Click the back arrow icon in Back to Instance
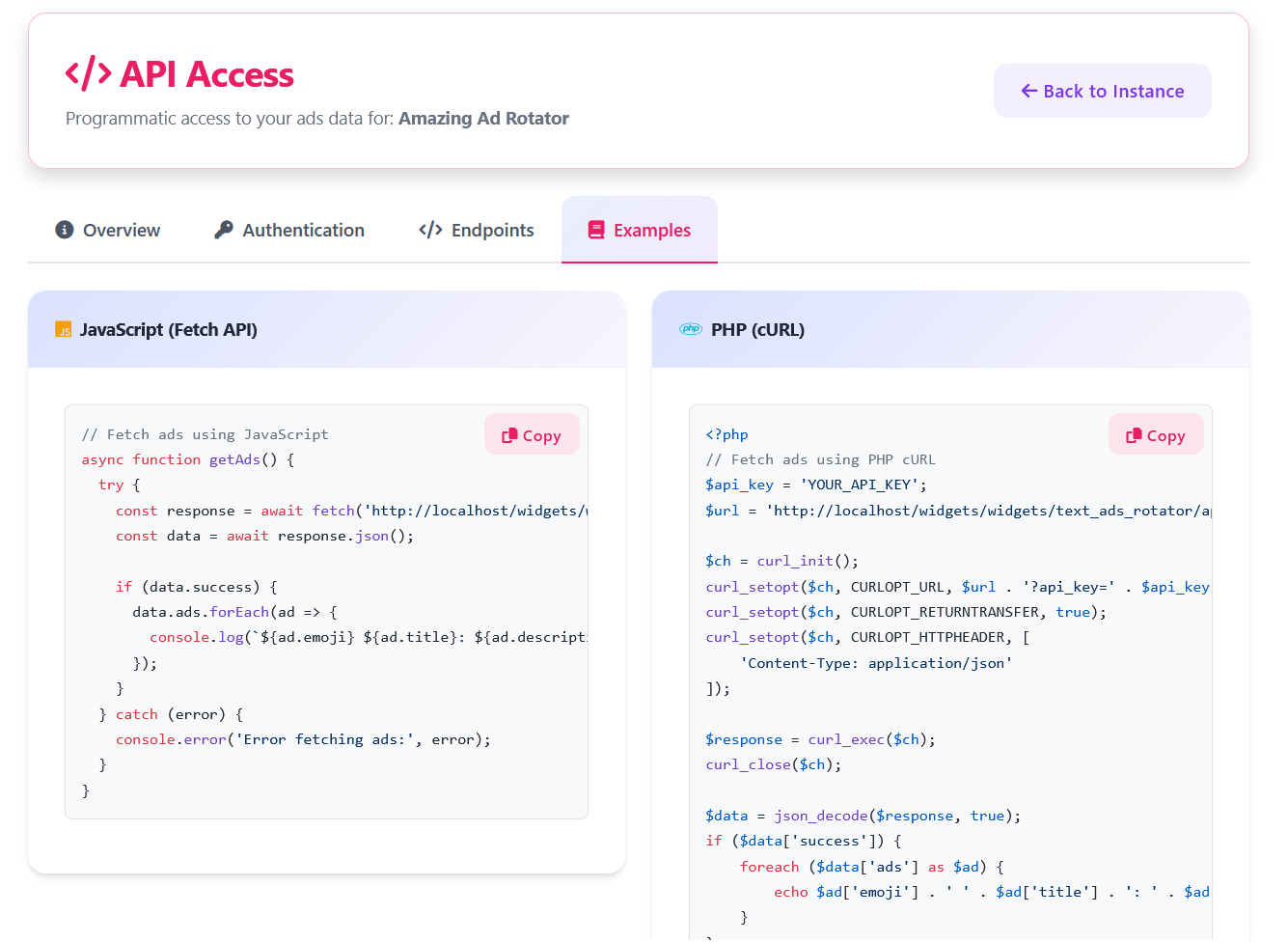This screenshot has height=942, width=1288. click(1029, 91)
